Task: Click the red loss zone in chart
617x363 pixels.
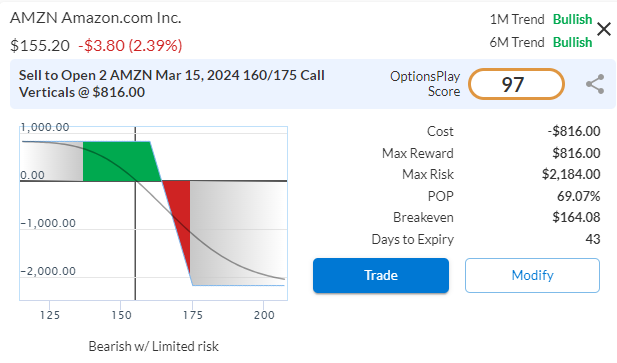Action: coord(179,220)
